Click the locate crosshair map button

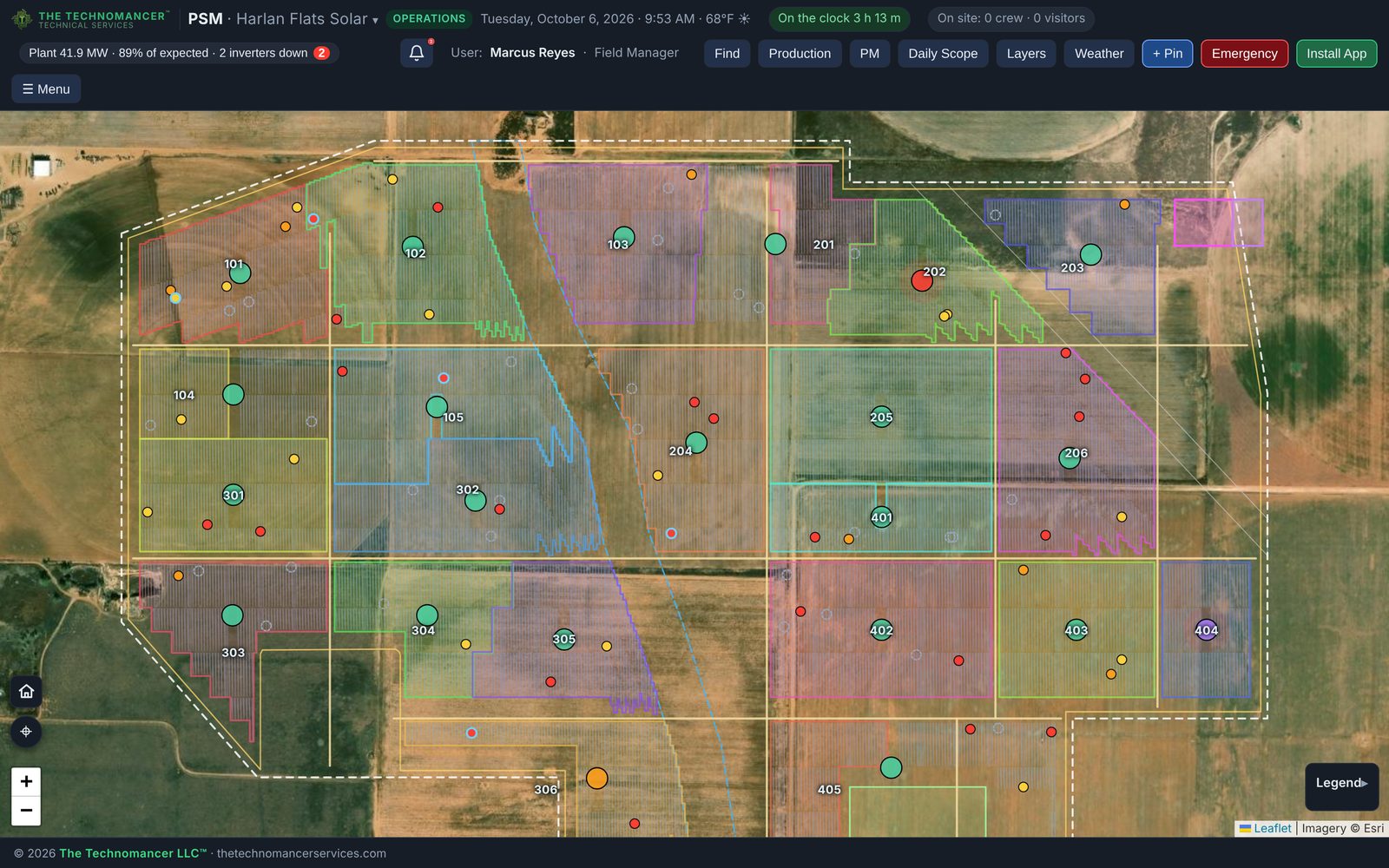(26, 732)
